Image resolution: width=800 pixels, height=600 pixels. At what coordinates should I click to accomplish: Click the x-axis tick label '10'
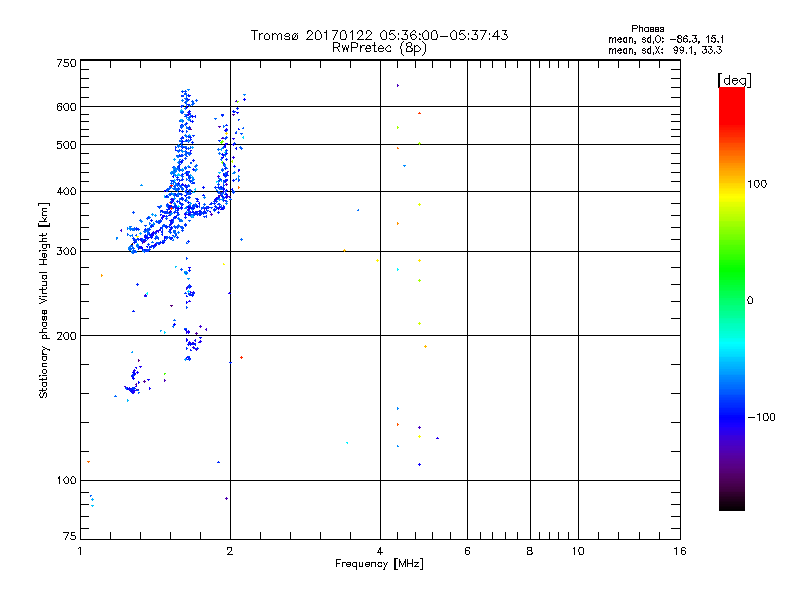578,551
